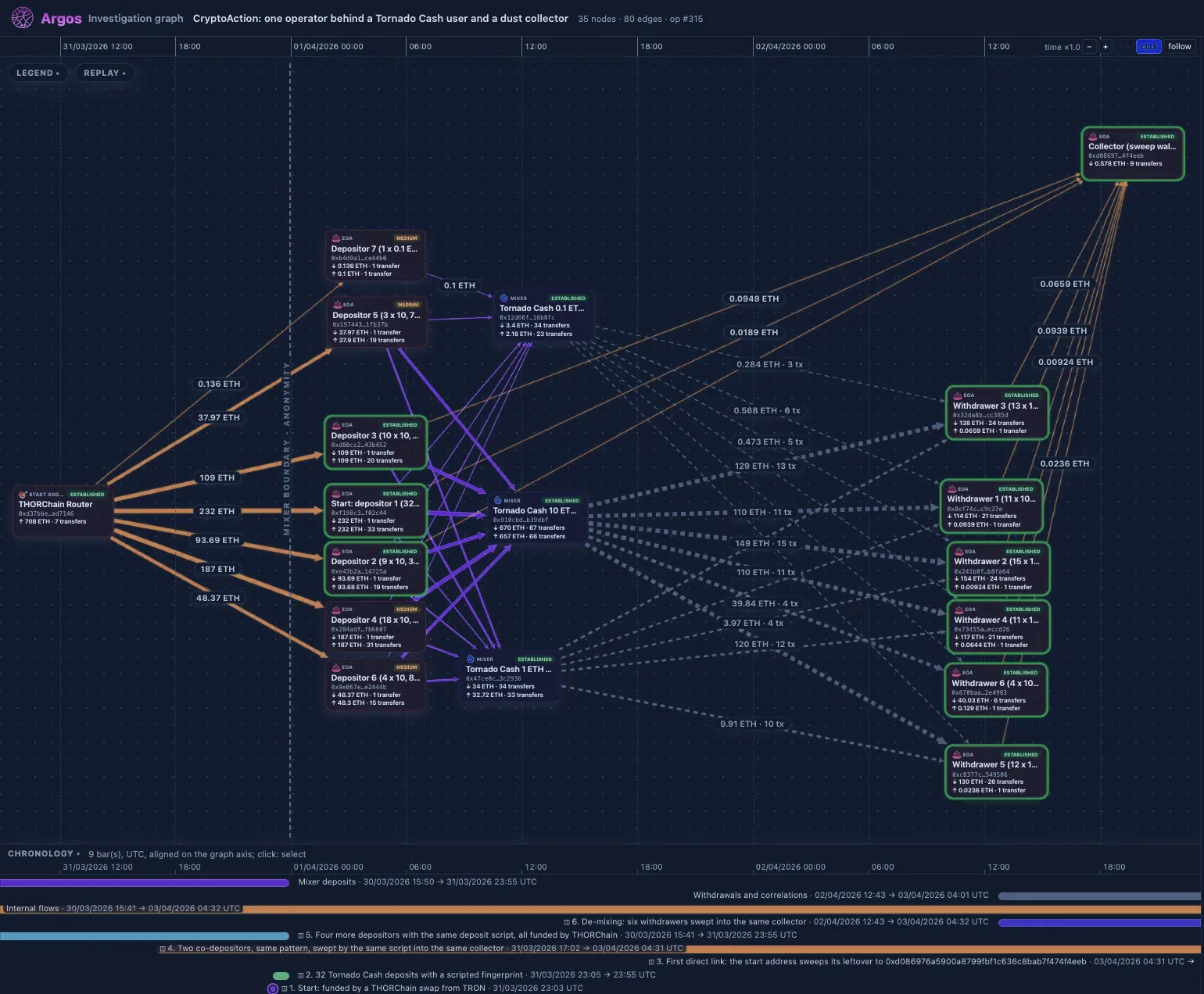The image size is (1204, 994).
Task: Click the mixer icon on Tornado Cash 10 ETH node
Action: click(498, 500)
